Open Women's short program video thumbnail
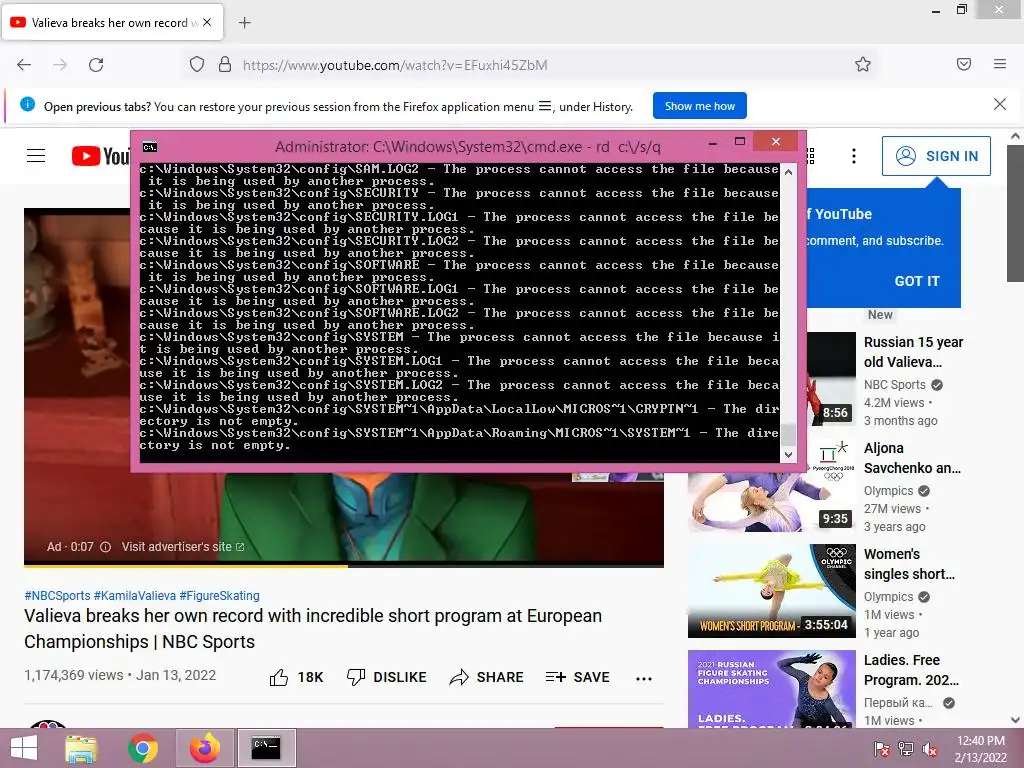 click(771, 590)
